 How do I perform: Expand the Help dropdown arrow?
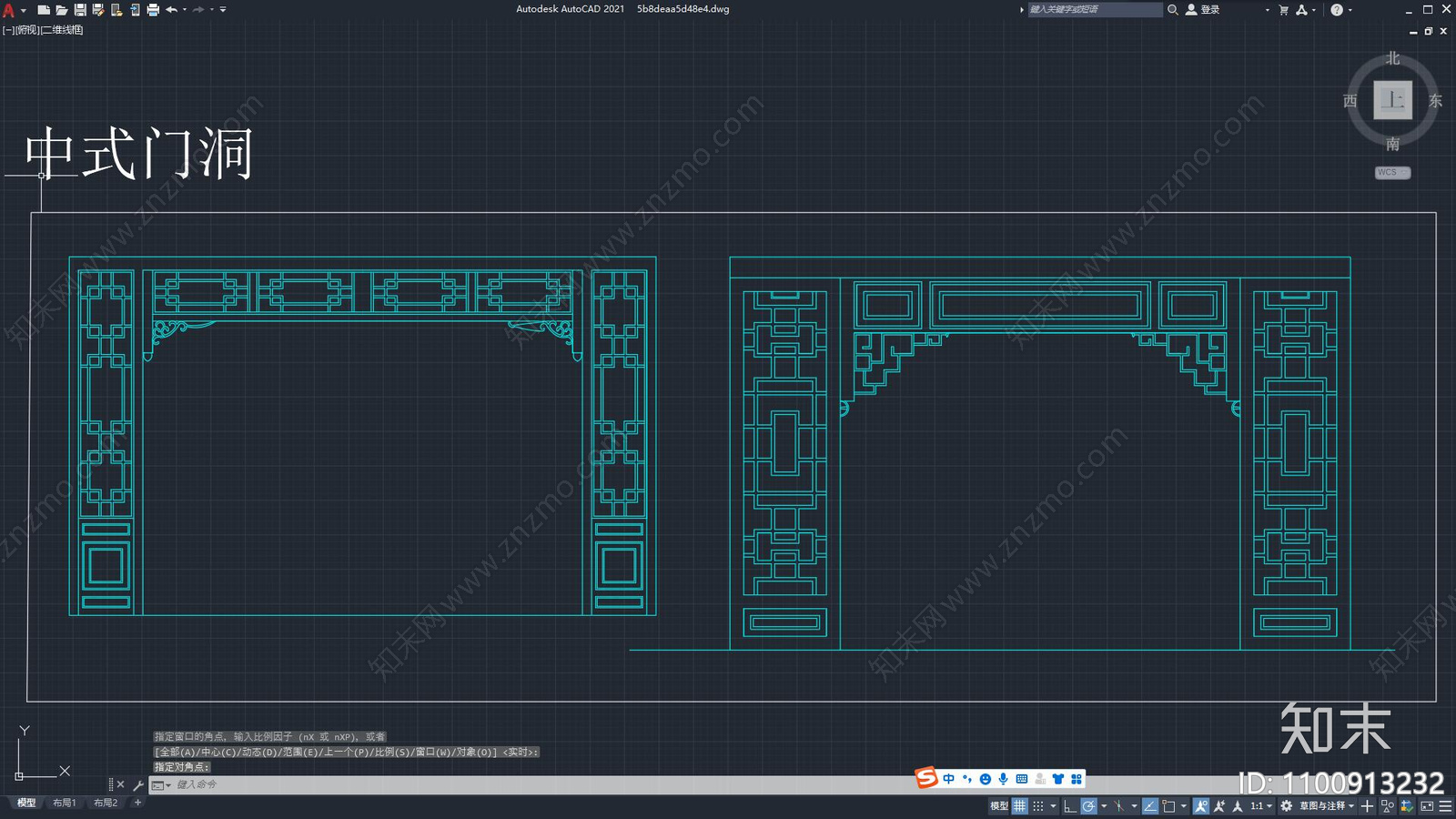[1350, 10]
